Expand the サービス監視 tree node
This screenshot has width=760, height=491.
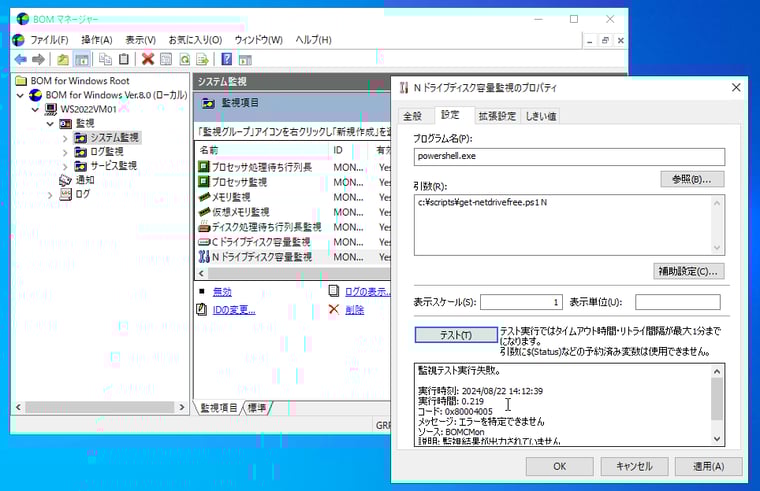coord(65,166)
